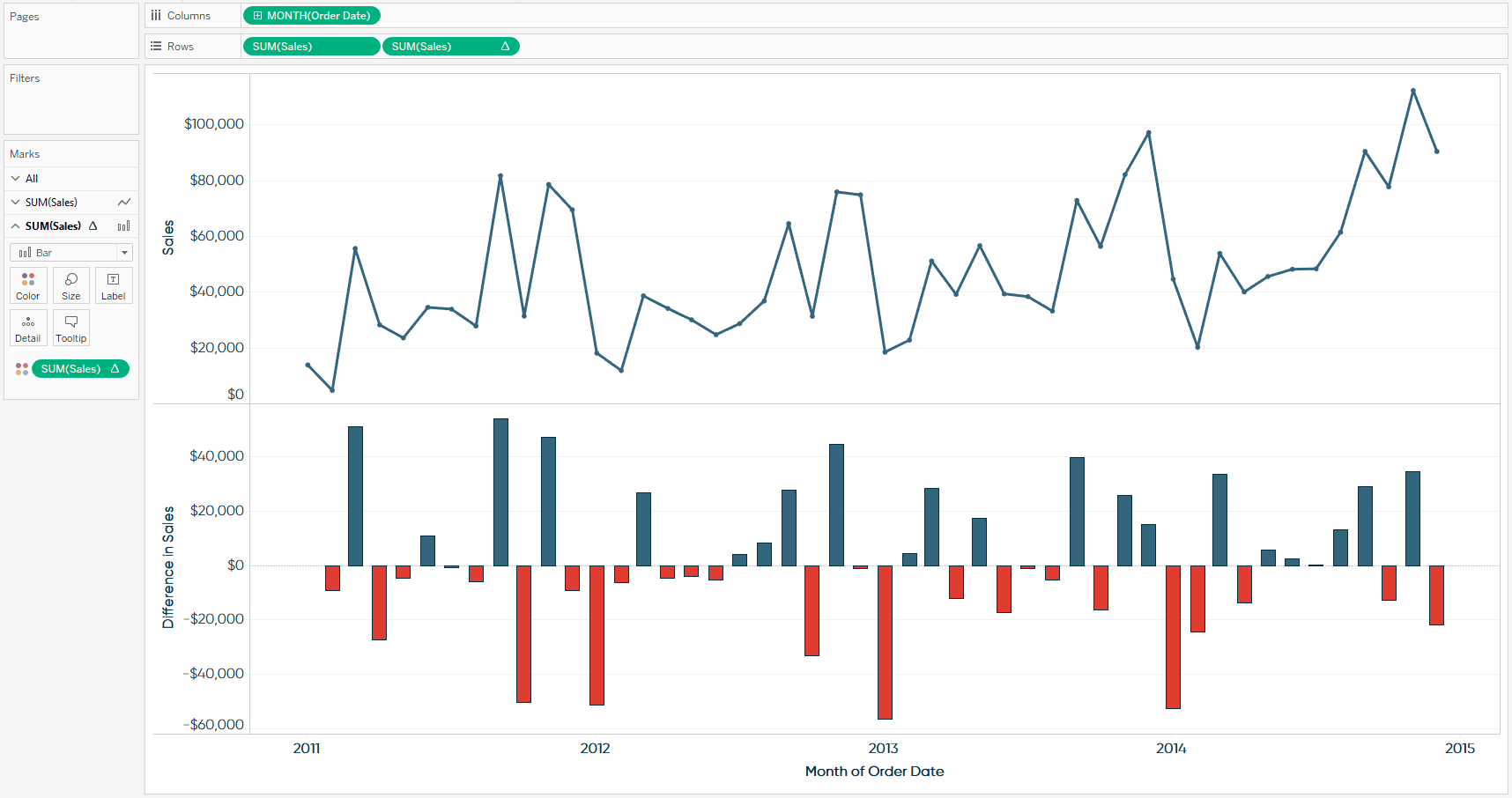This screenshot has height=798, width=1512.
Task: Click the Columns shelf icon
Action: 156,16
